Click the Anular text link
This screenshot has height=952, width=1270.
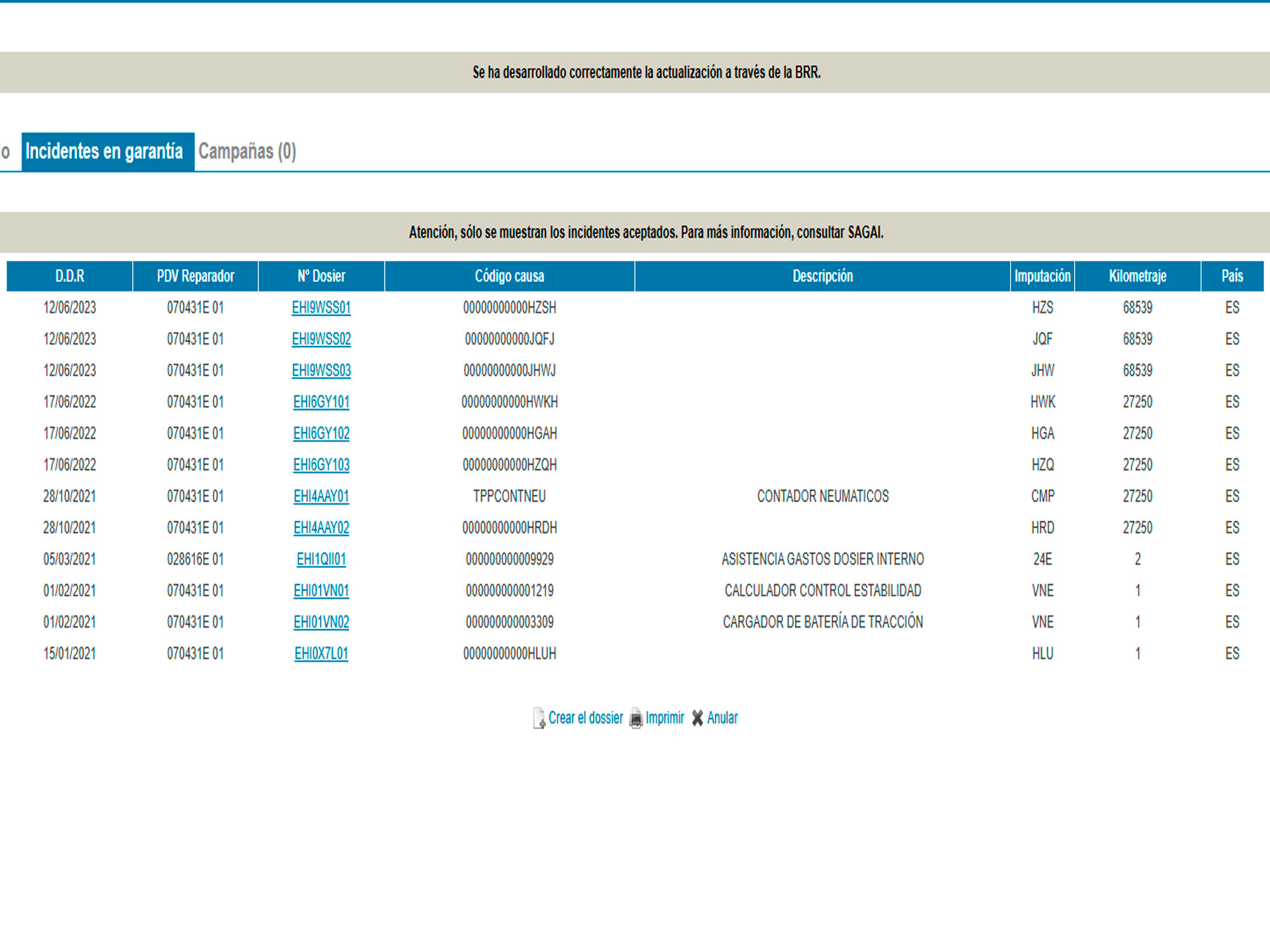click(x=722, y=718)
